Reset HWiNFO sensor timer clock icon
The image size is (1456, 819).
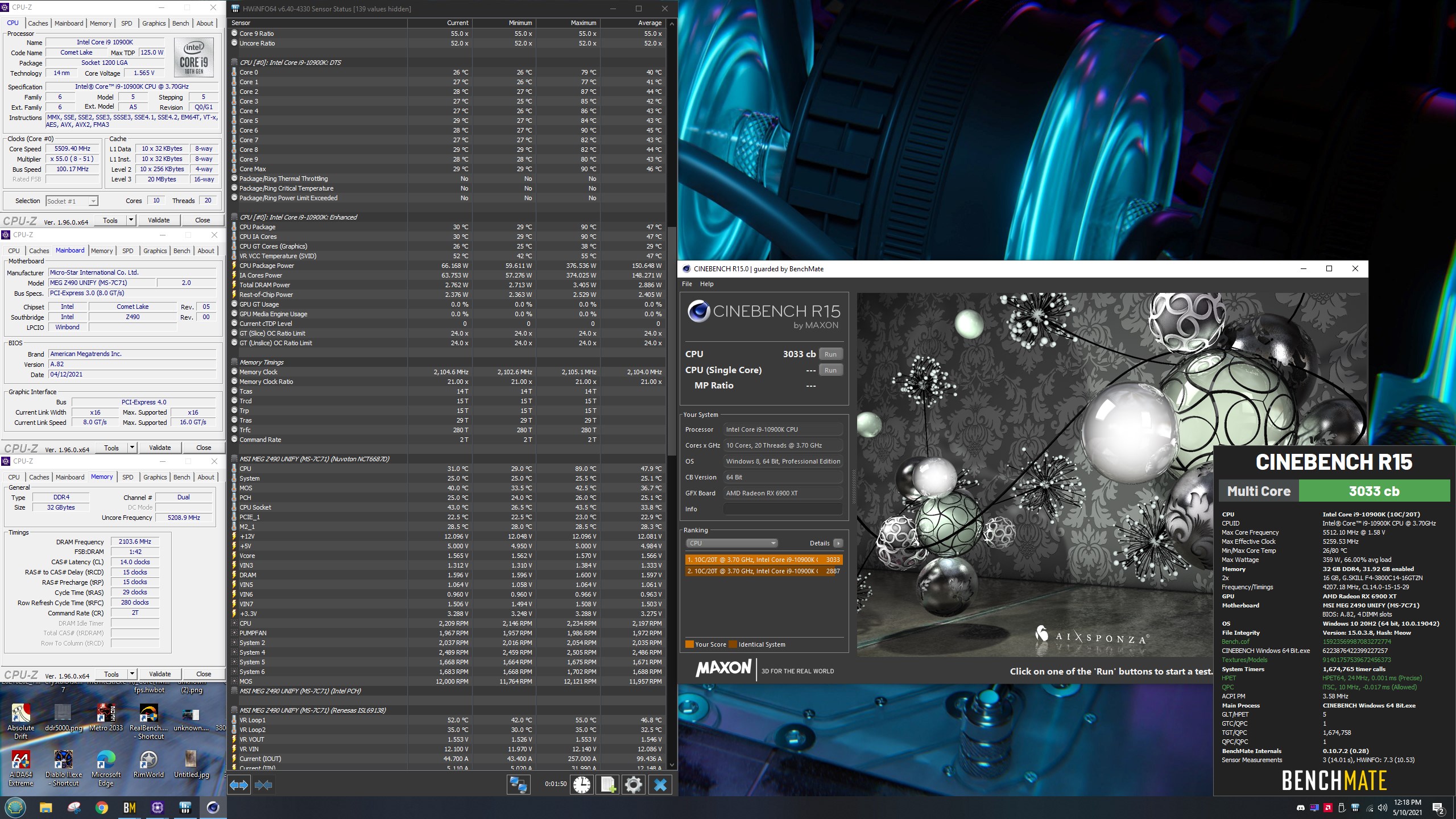(581, 785)
